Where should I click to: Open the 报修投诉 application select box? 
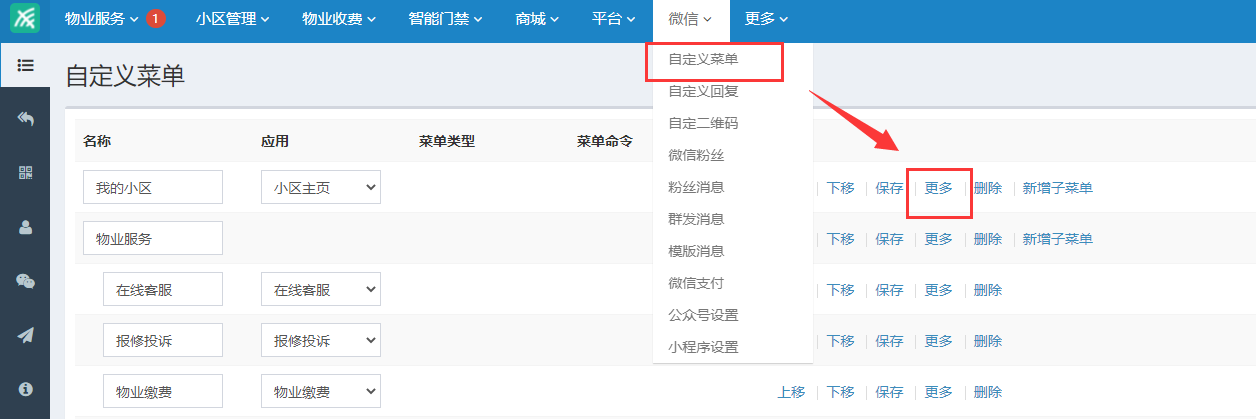(321, 341)
